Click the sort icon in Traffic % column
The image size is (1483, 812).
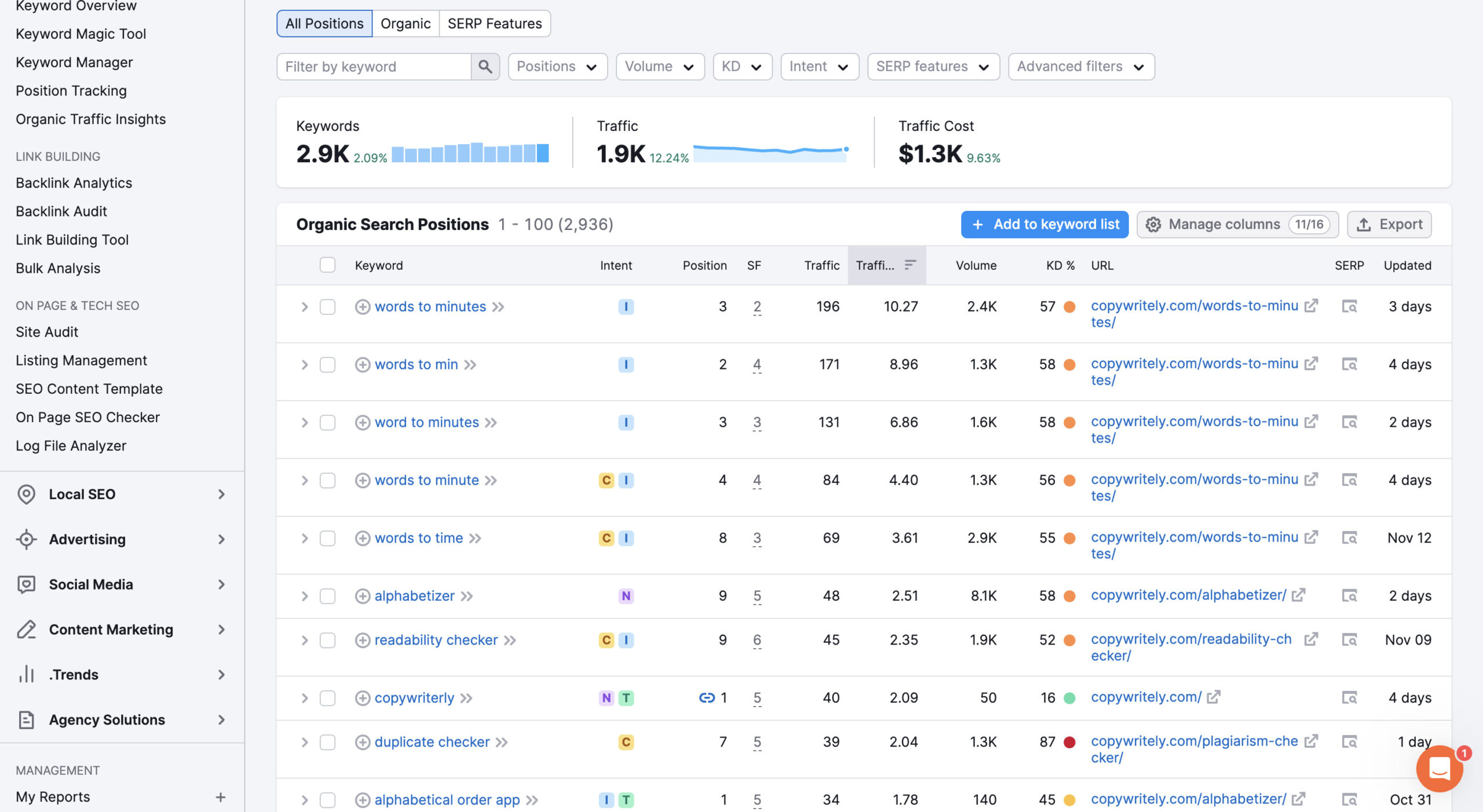point(910,265)
